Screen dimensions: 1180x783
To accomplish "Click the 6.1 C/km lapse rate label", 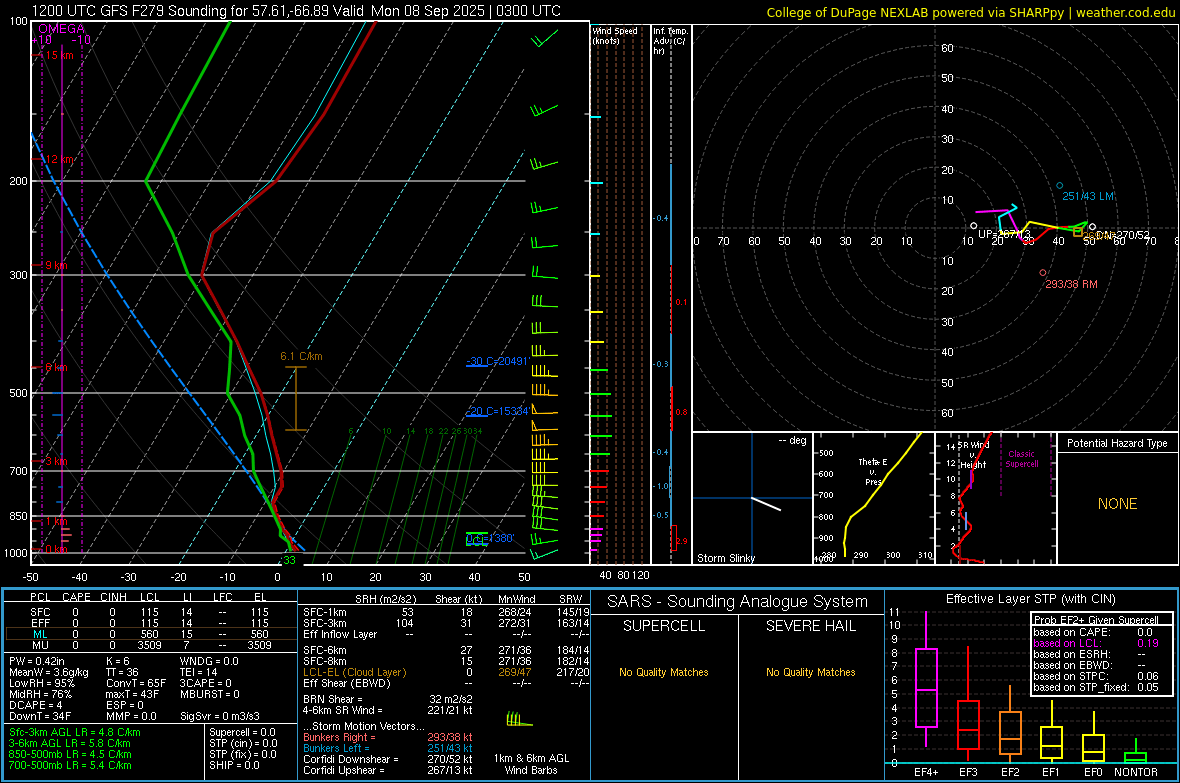I will 301,356.
